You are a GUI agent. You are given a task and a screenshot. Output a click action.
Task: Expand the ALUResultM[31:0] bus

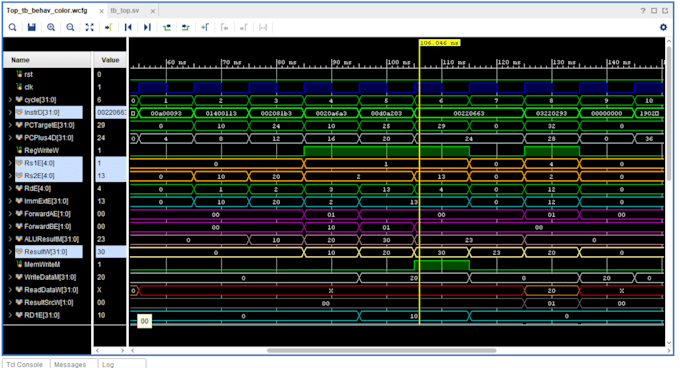(10, 239)
